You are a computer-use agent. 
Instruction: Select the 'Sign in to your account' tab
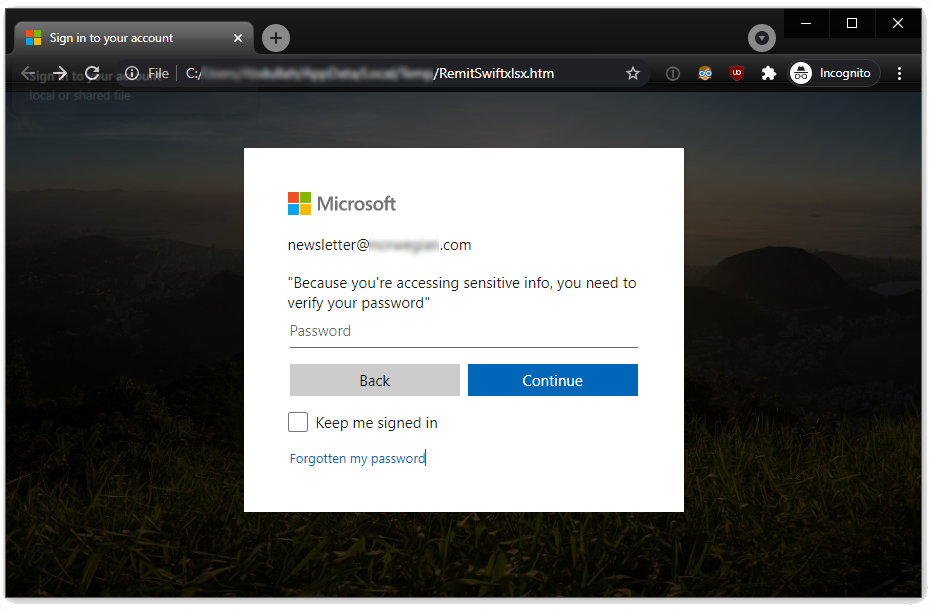coord(134,38)
